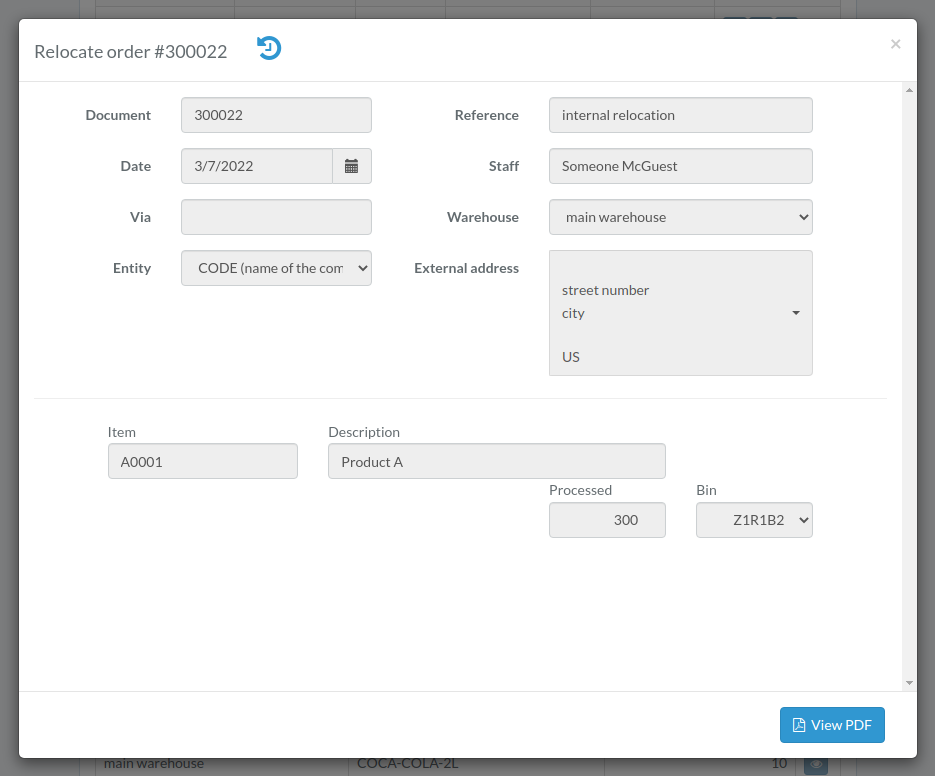The width and height of the screenshot is (935, 776).
Task: Click the Date field showing 3/7/2022
Action: (x=257, y=166)
